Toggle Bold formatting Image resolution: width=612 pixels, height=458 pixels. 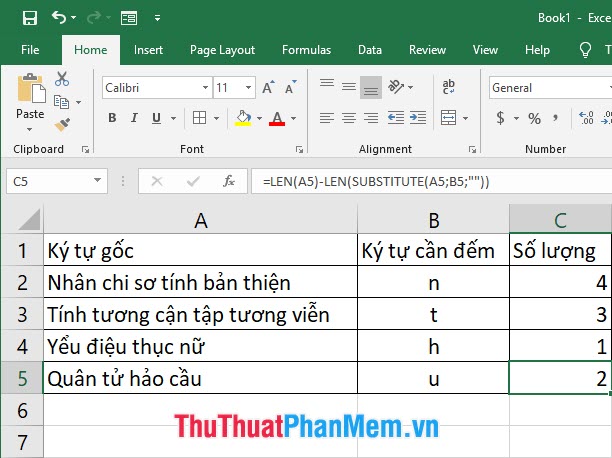[112, 118]
